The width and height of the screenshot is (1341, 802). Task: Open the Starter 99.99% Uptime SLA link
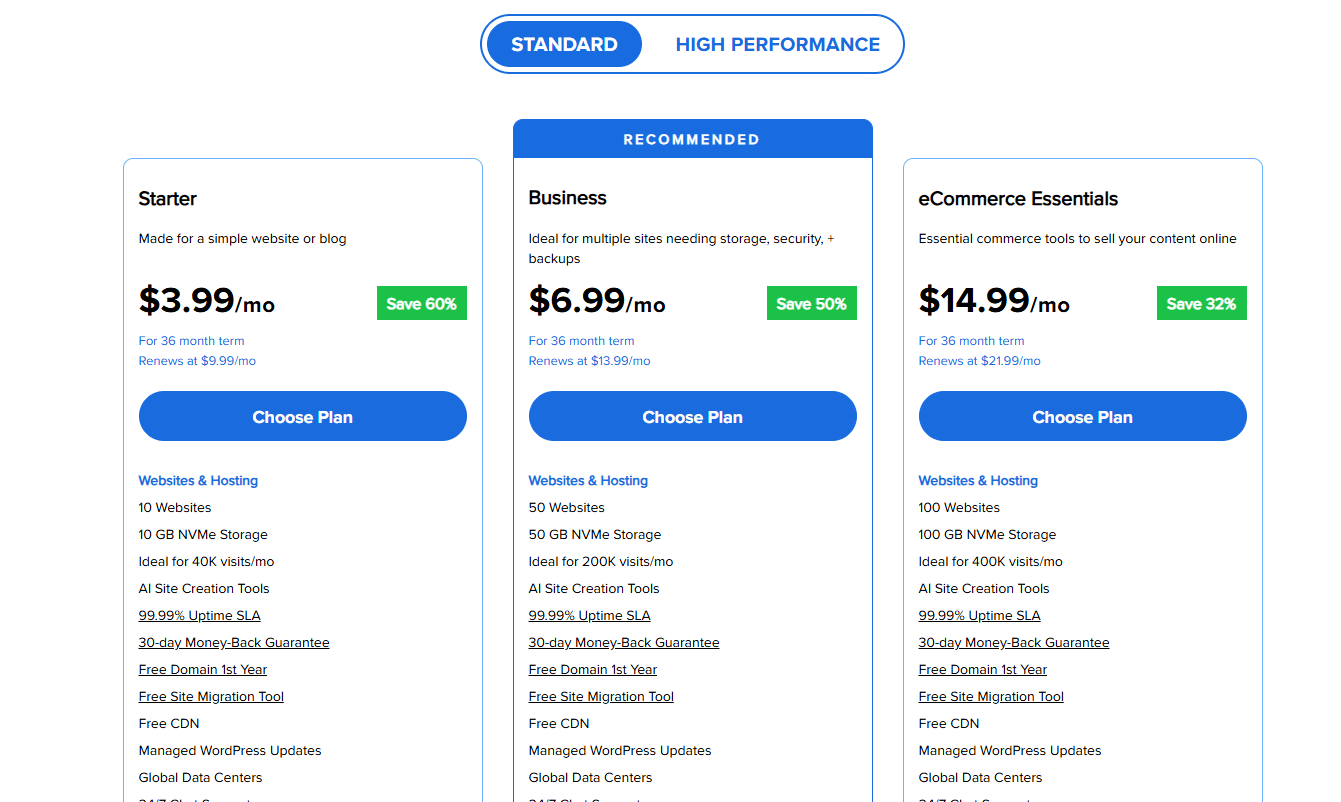coord(199,615)
